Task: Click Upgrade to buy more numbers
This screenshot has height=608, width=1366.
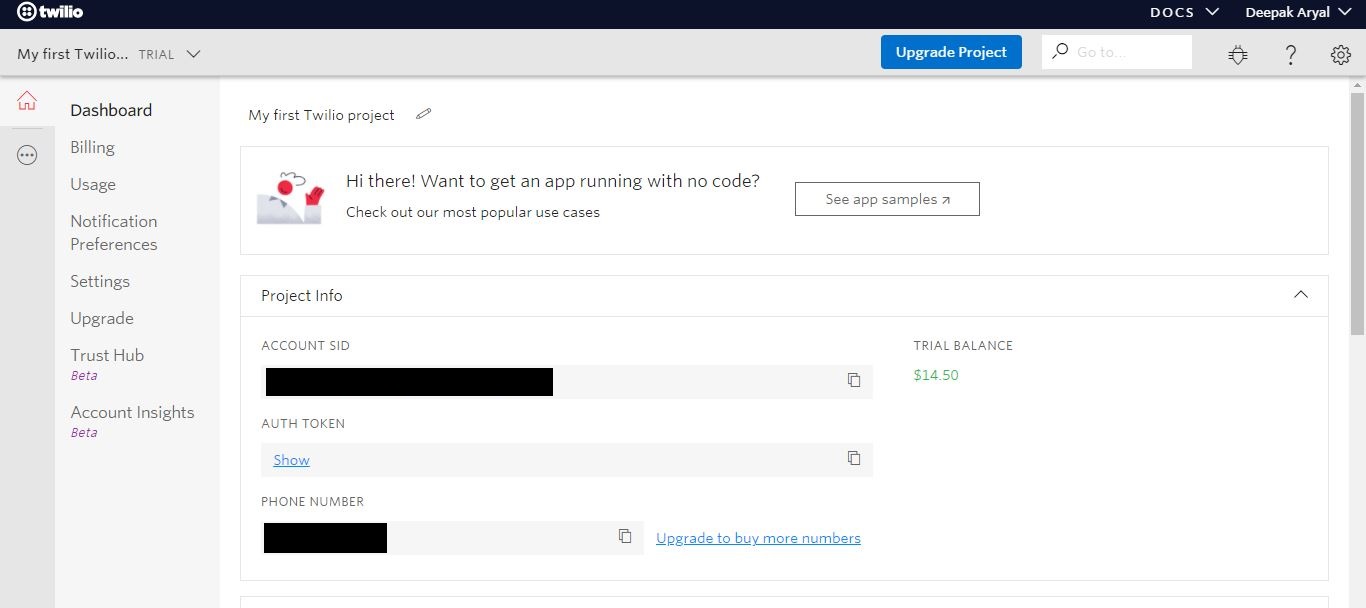Action: click(x=758, y=538)
